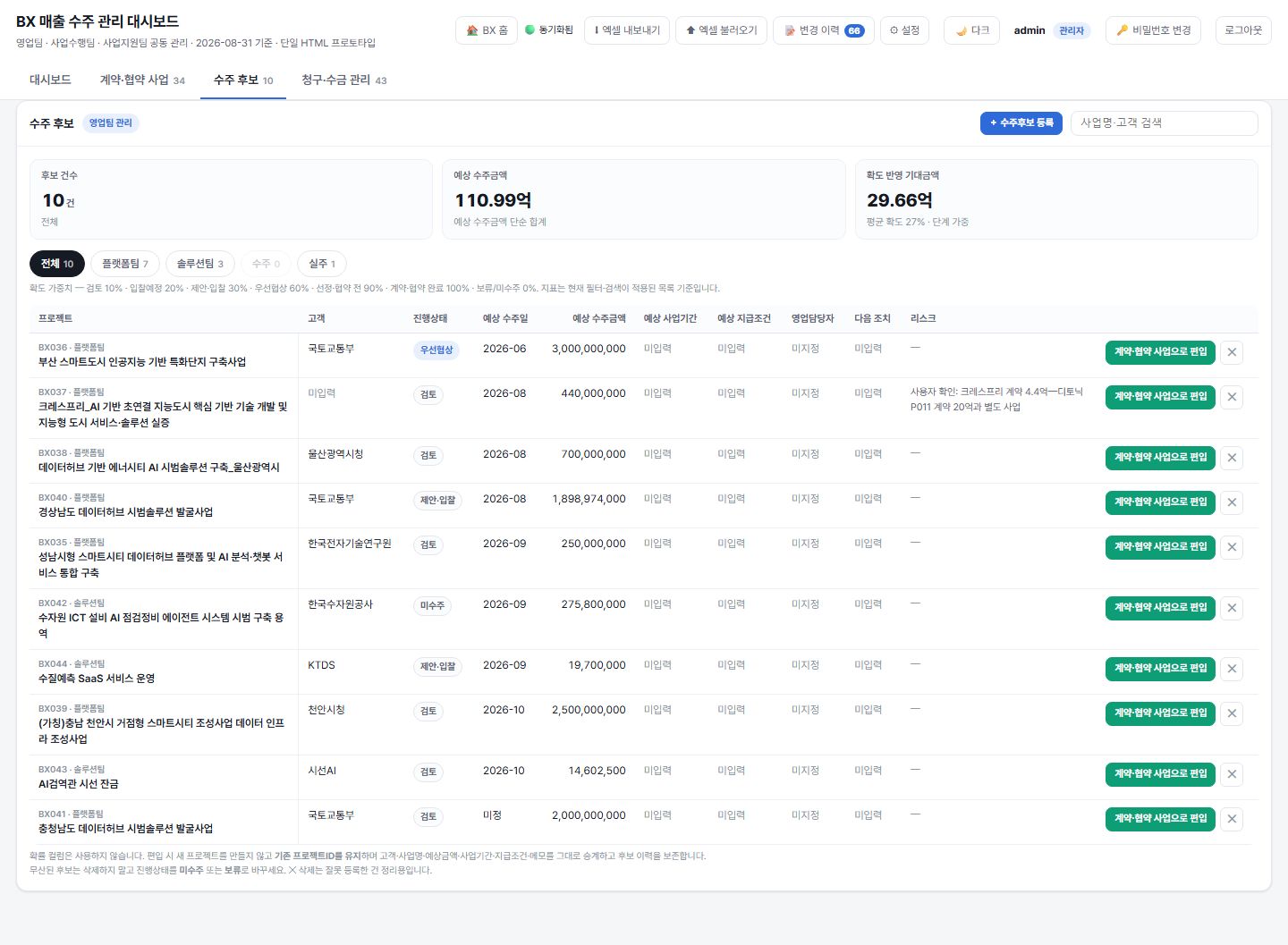Viewport: 1288px width, 945px height.
Task: Switch to 계약·협약 사업 tab
Action: click(x=142, y=80)
